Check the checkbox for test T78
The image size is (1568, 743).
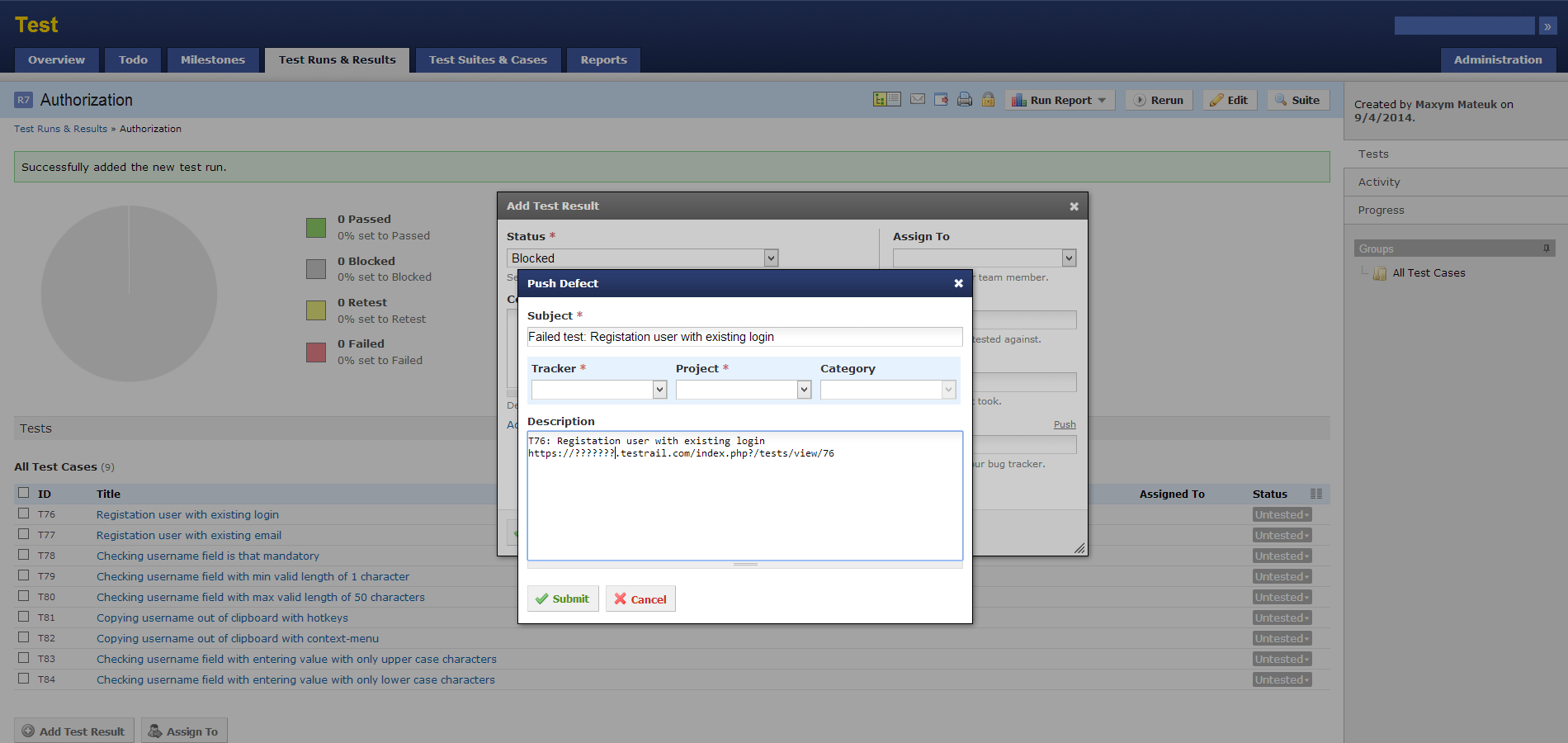[x=23, y=555]
